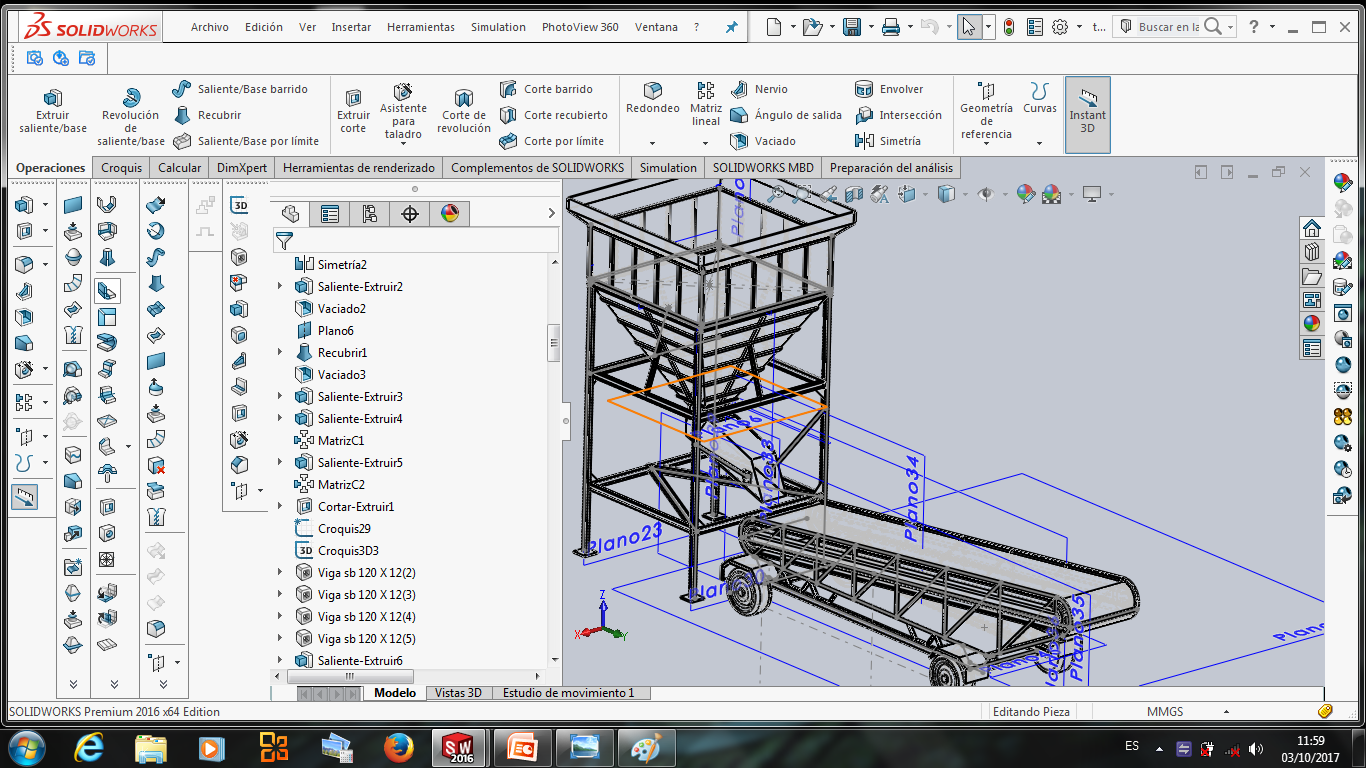Viewport: 1366px width, 768px height.
Task: Open Redondeo dropdown arrow
Action: pos(653,143)
